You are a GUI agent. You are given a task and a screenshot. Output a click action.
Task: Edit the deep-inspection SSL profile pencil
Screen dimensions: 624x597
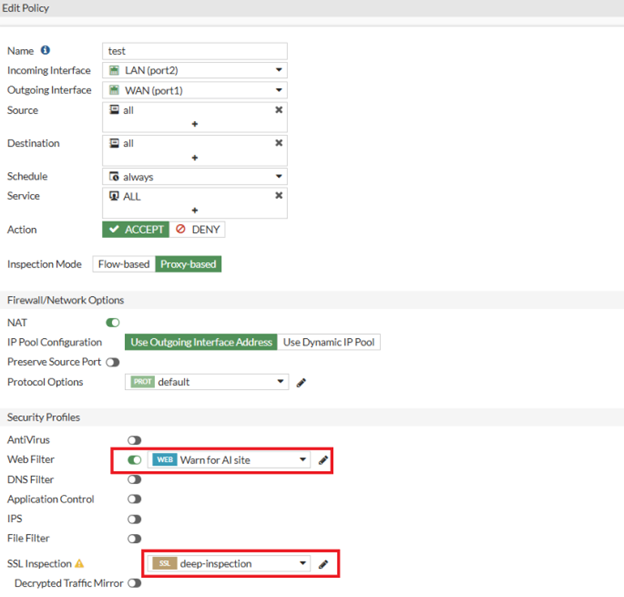(323, 564)
